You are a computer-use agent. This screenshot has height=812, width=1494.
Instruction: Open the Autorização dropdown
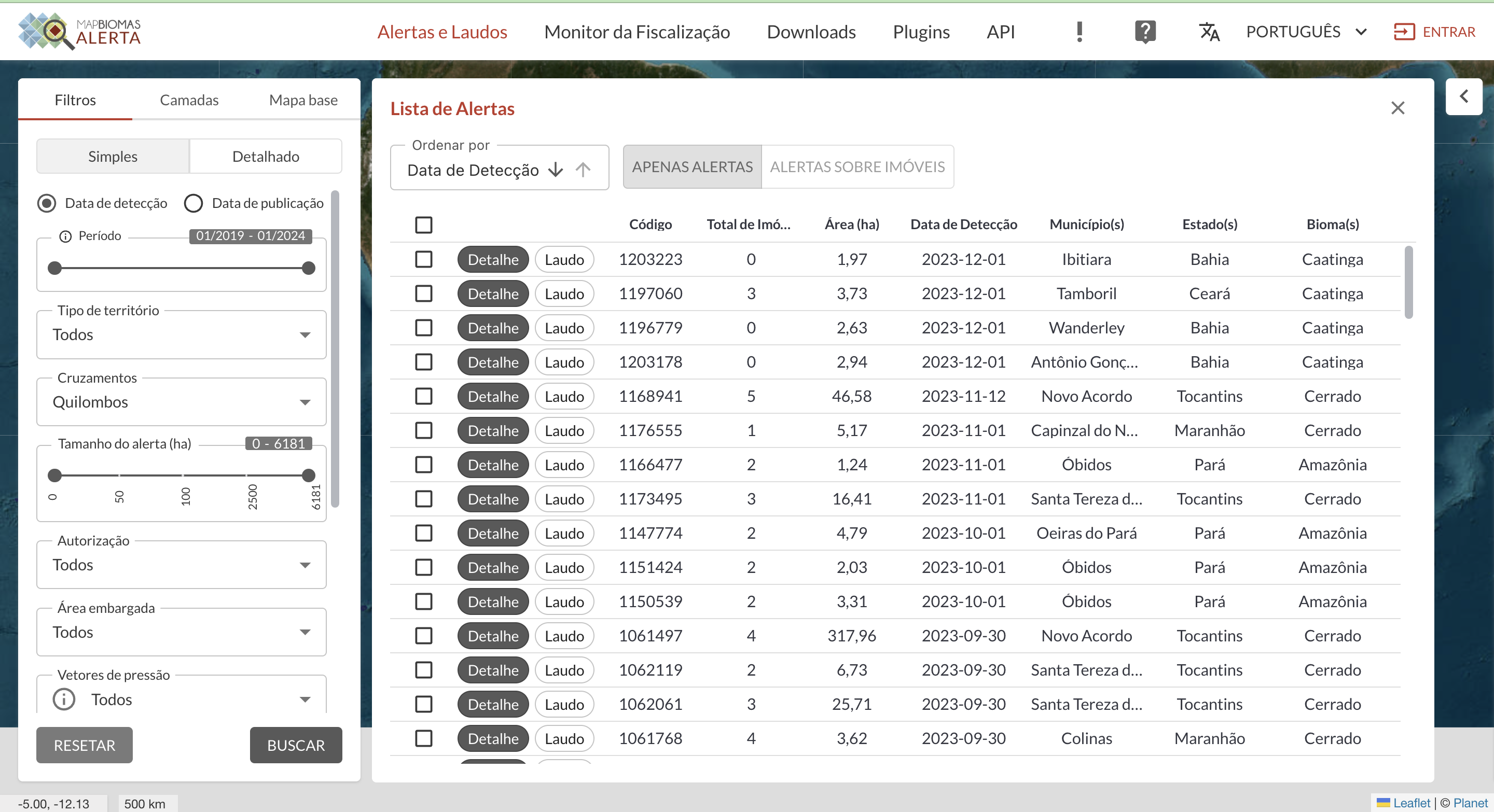tap(182, 565)
